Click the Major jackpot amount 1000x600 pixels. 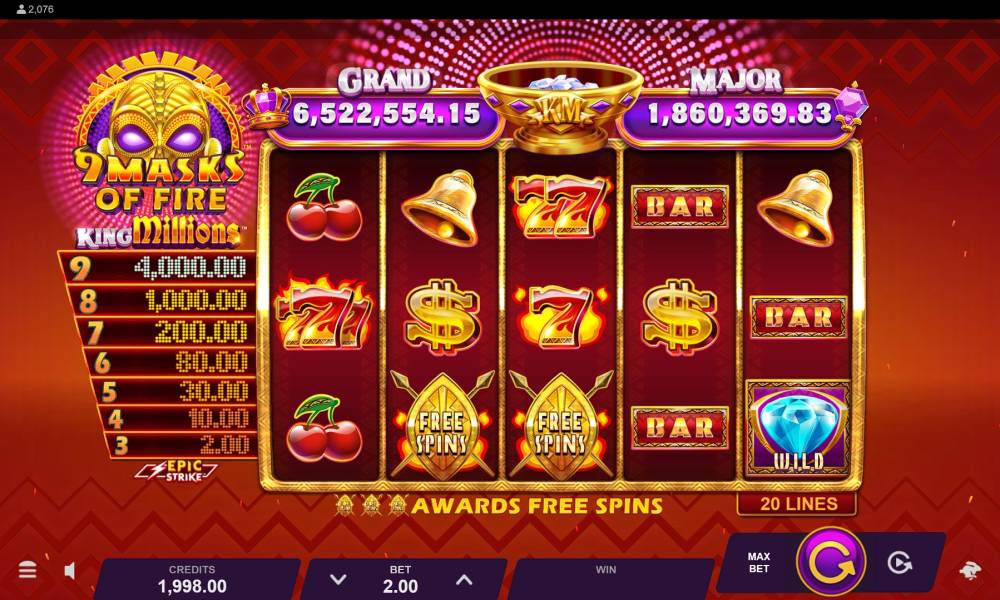click(740, 114)
